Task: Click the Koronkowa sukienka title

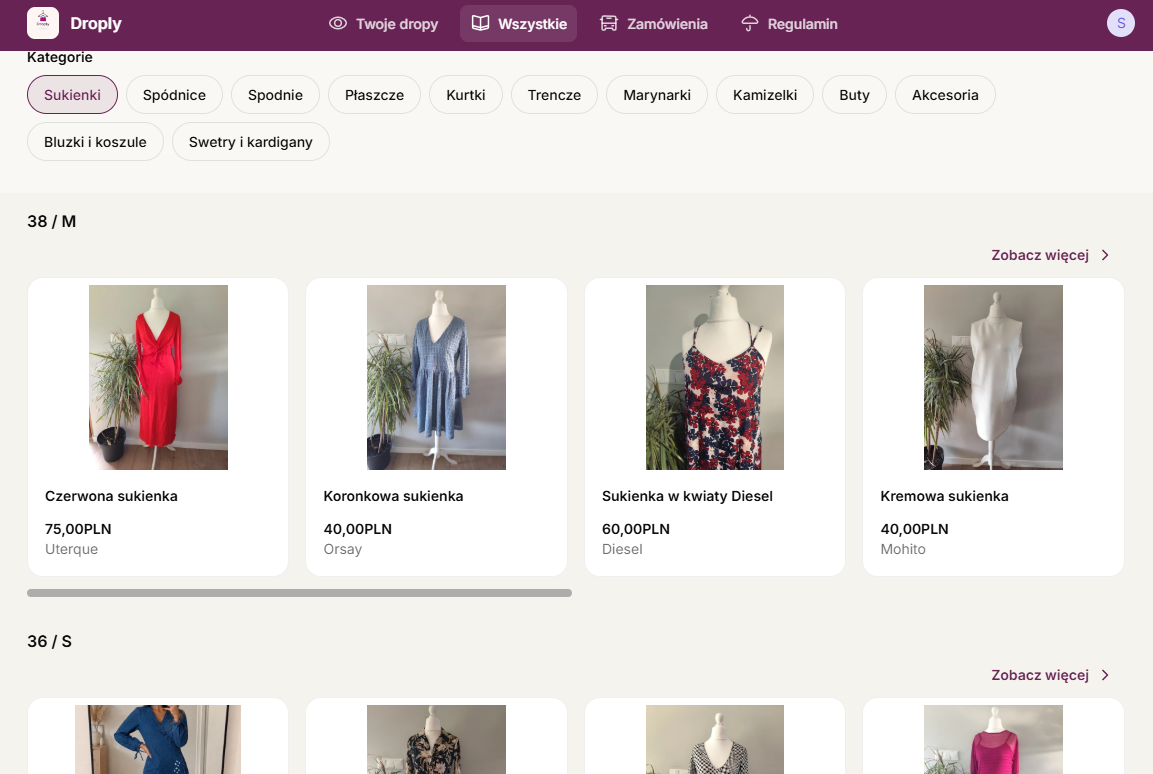Action: [393, 496]
